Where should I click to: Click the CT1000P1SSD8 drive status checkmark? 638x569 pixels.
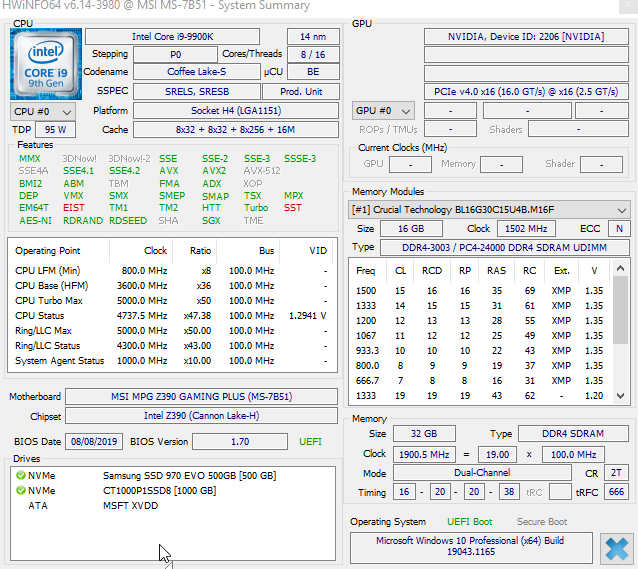(21, 490)
